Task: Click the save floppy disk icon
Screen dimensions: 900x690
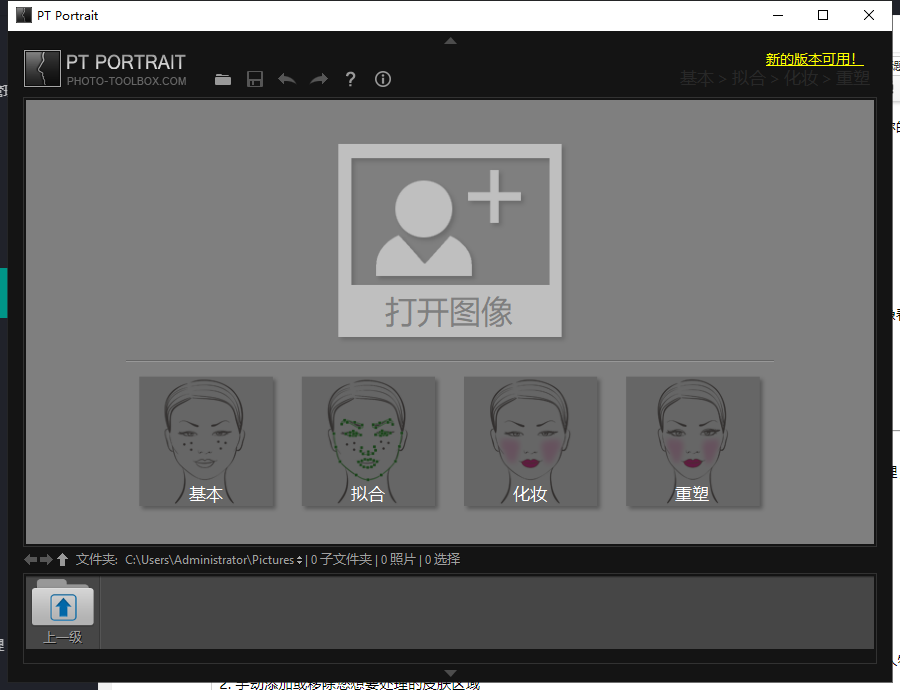Action: [255, 80]
